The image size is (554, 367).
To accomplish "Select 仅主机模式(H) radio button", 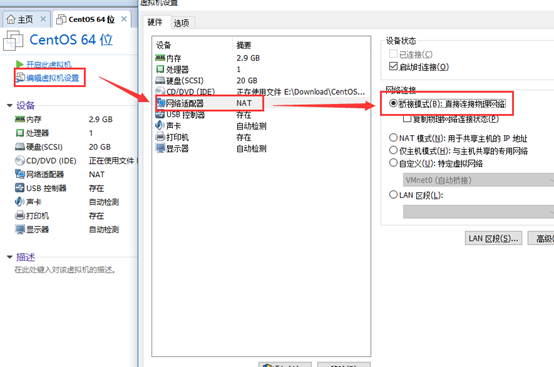I will (x=393, y=150).
